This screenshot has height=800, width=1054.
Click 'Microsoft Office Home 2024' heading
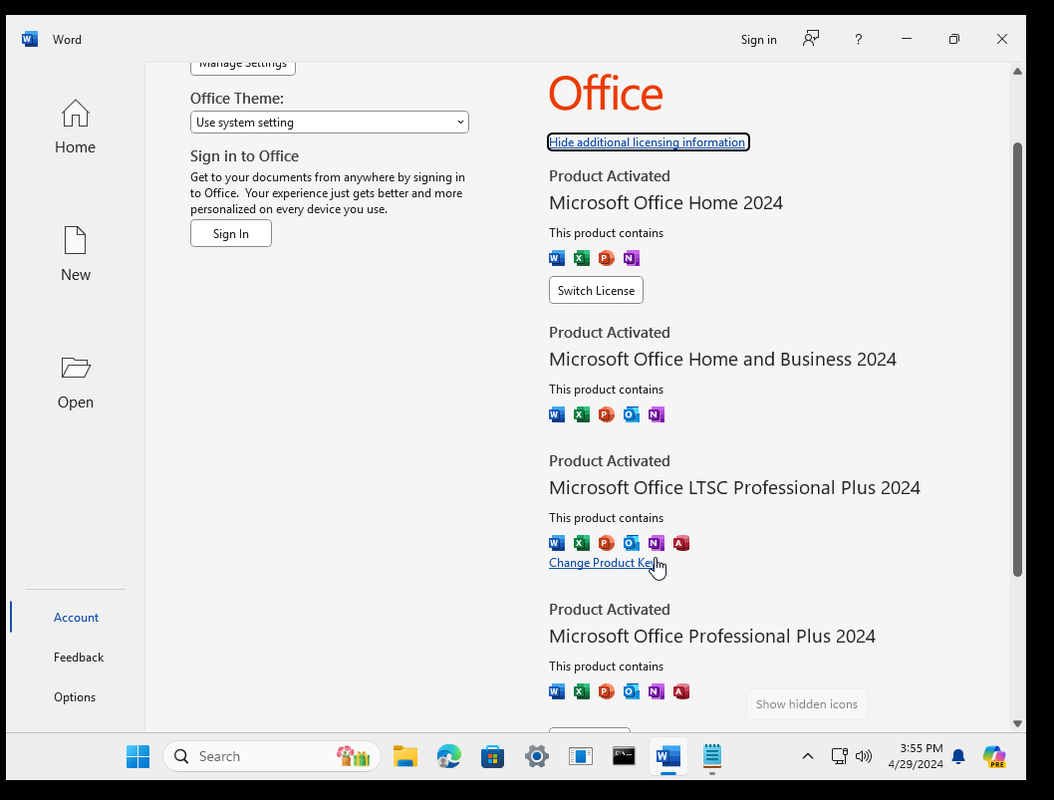click(x=665, y=203)
